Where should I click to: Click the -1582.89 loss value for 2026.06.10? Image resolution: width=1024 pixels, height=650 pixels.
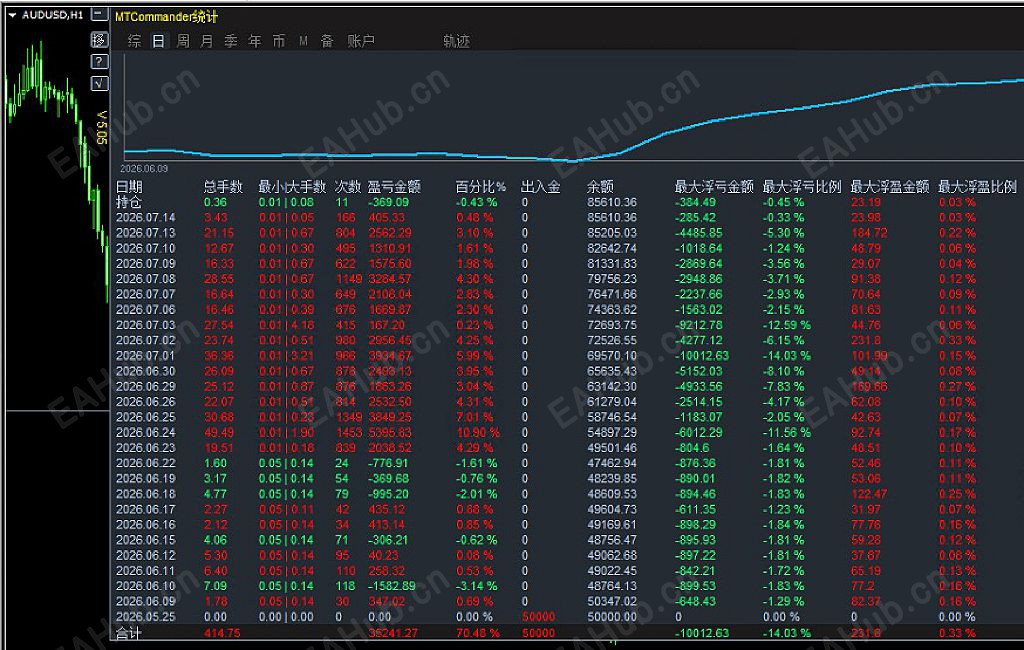tap(391, 586)
